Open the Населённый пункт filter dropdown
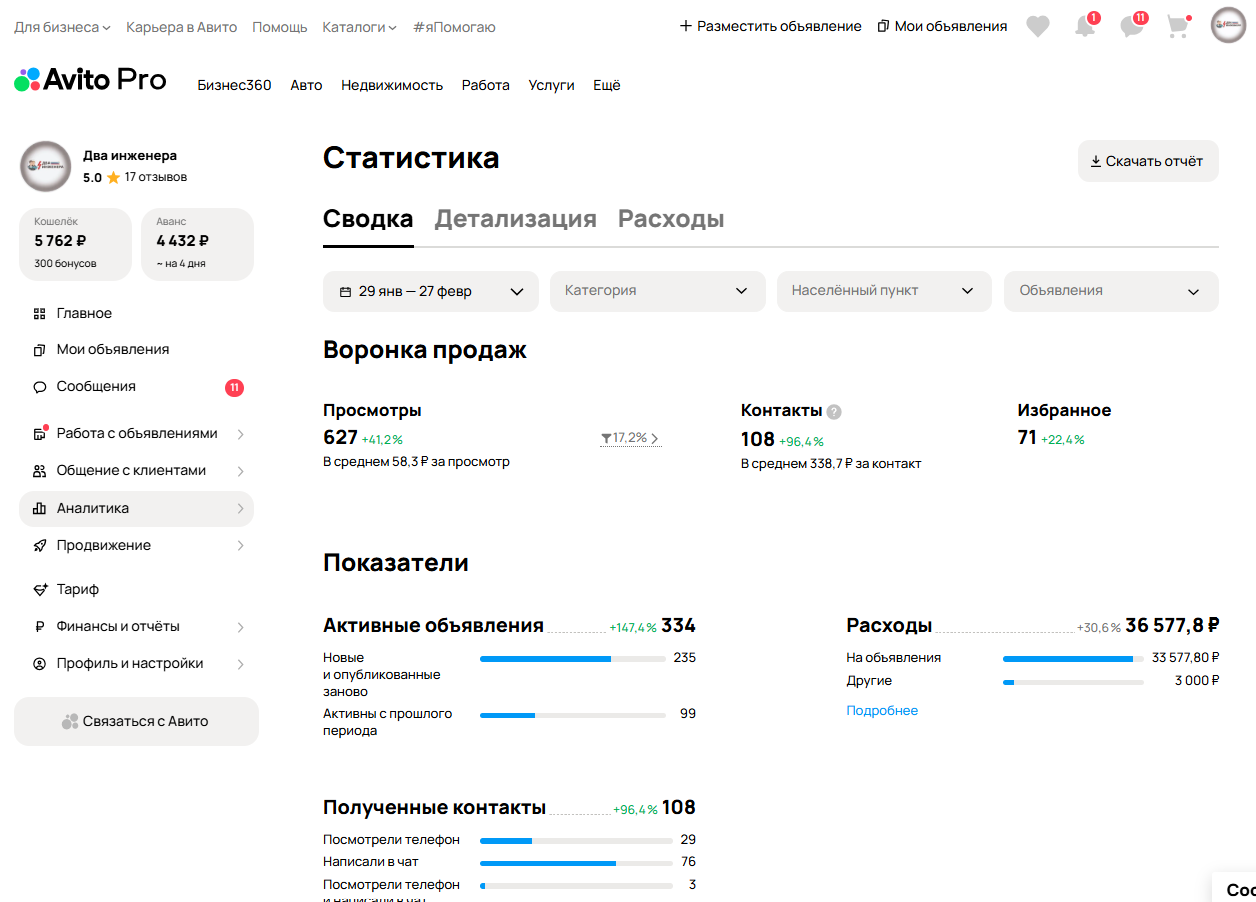Image resolution: width=1256 pixels, height=902 pixels. pyautogui.click(x=884, y=291)
